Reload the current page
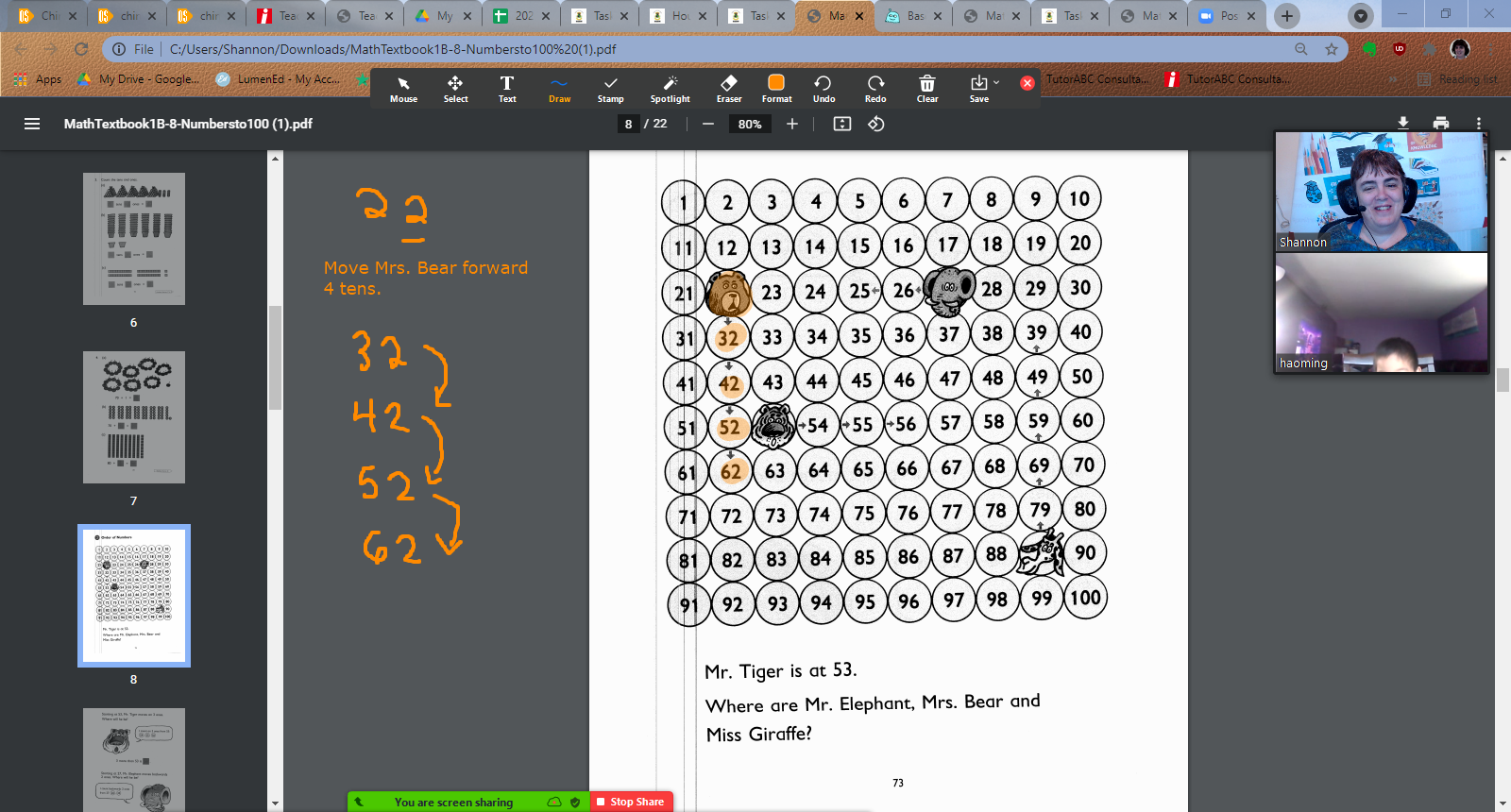 pyautogui.click(x=81, y=49)
